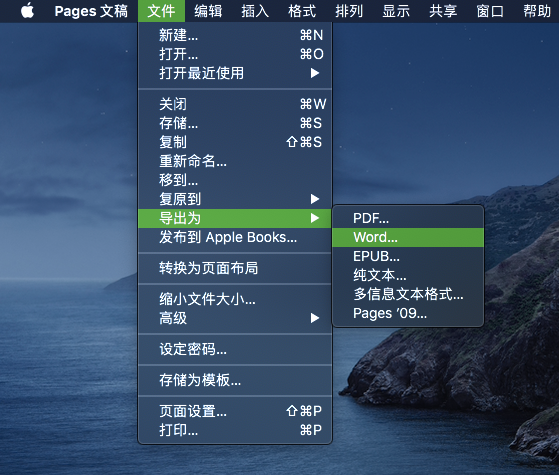Choose 打开... from File menu
The image size is (559, 475).
tap(235, 54)
